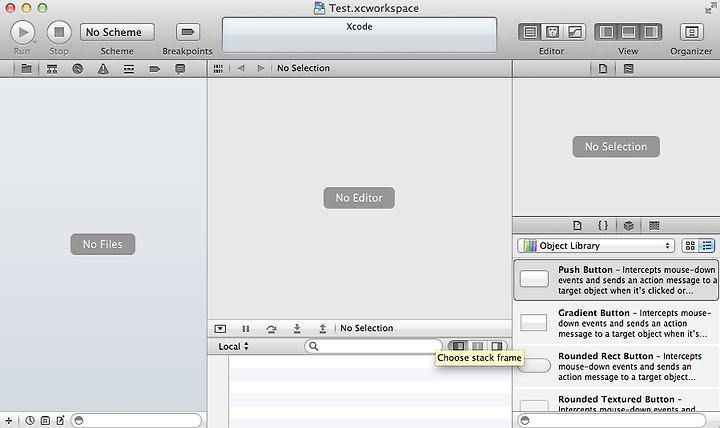Show the Issue navigator

[103, 69]
